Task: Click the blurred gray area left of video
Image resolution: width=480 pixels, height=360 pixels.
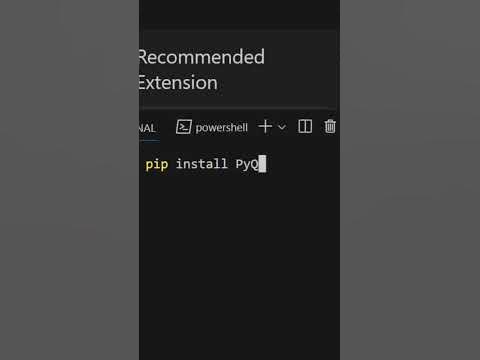Action: click(69, 180)
